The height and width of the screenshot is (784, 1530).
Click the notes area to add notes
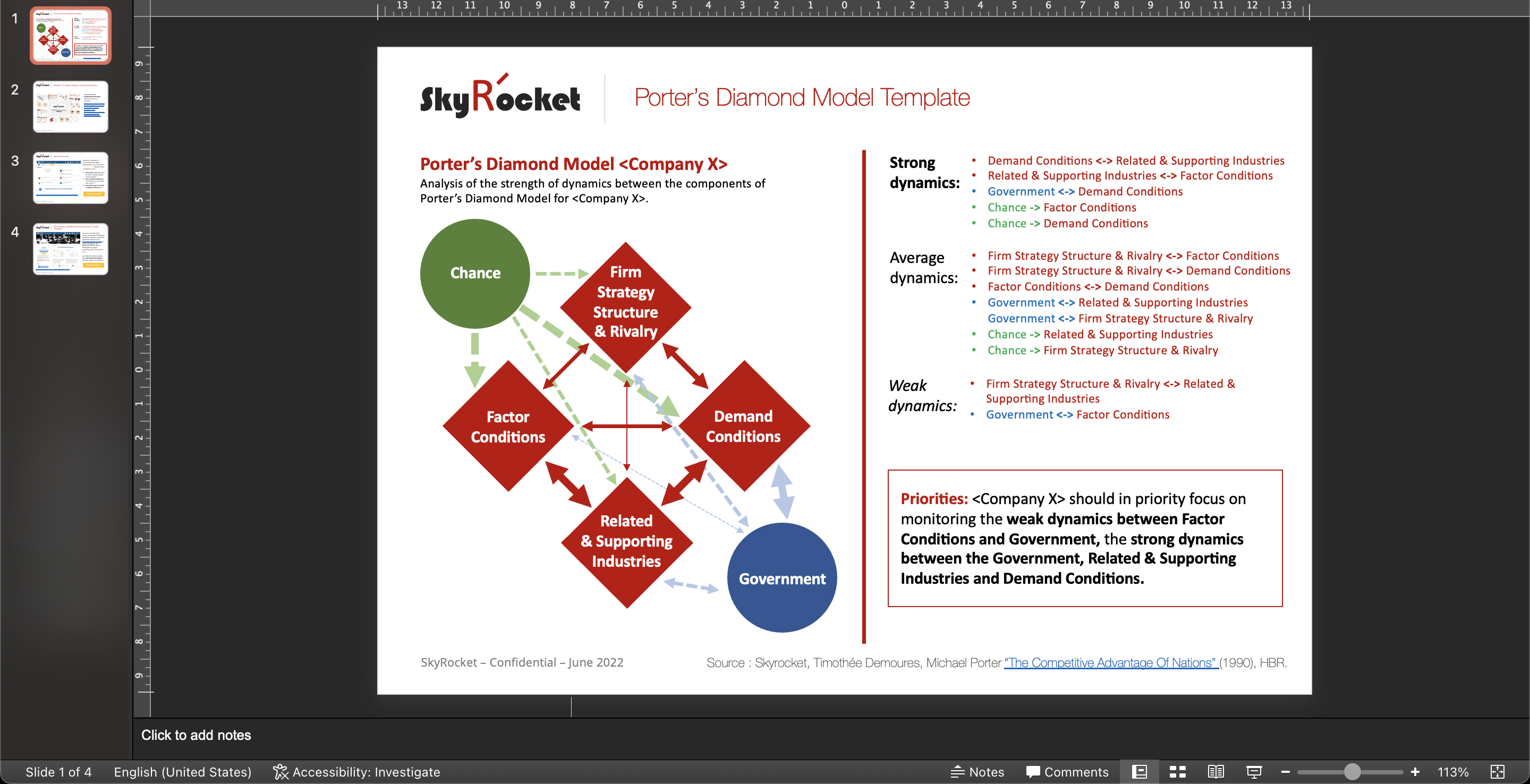coord(196,735)
